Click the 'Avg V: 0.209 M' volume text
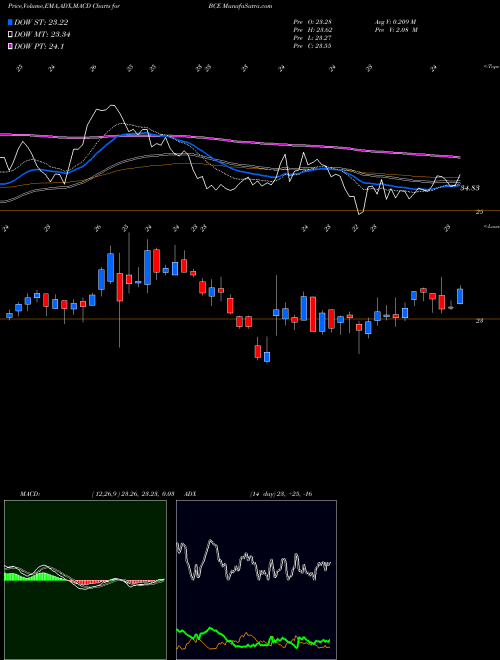 tap(395, 22)
